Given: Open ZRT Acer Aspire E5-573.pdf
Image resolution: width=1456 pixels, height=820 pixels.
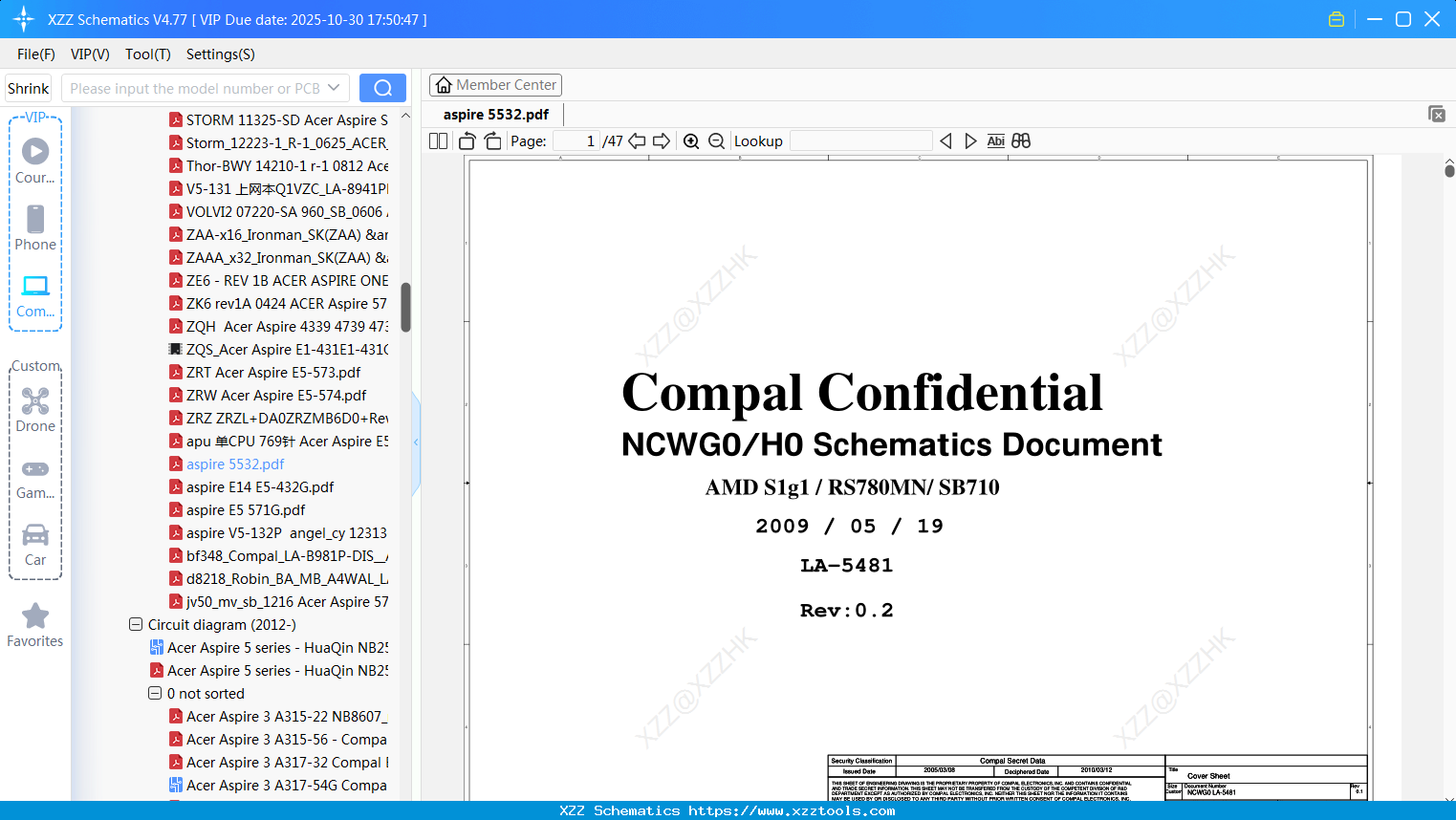Looking at the screenshot, I should coord(273,373).
